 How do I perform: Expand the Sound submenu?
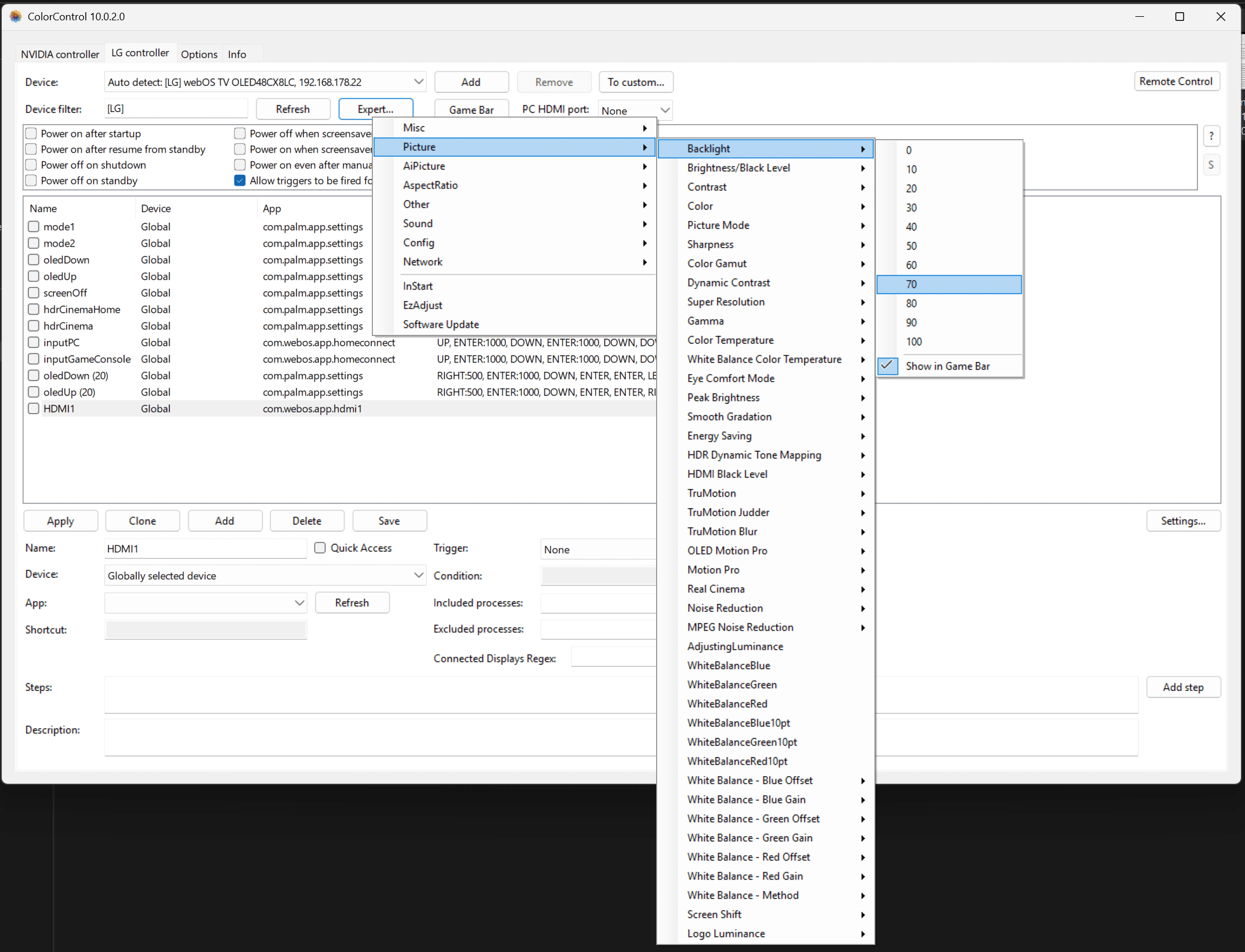click(515, 223)
